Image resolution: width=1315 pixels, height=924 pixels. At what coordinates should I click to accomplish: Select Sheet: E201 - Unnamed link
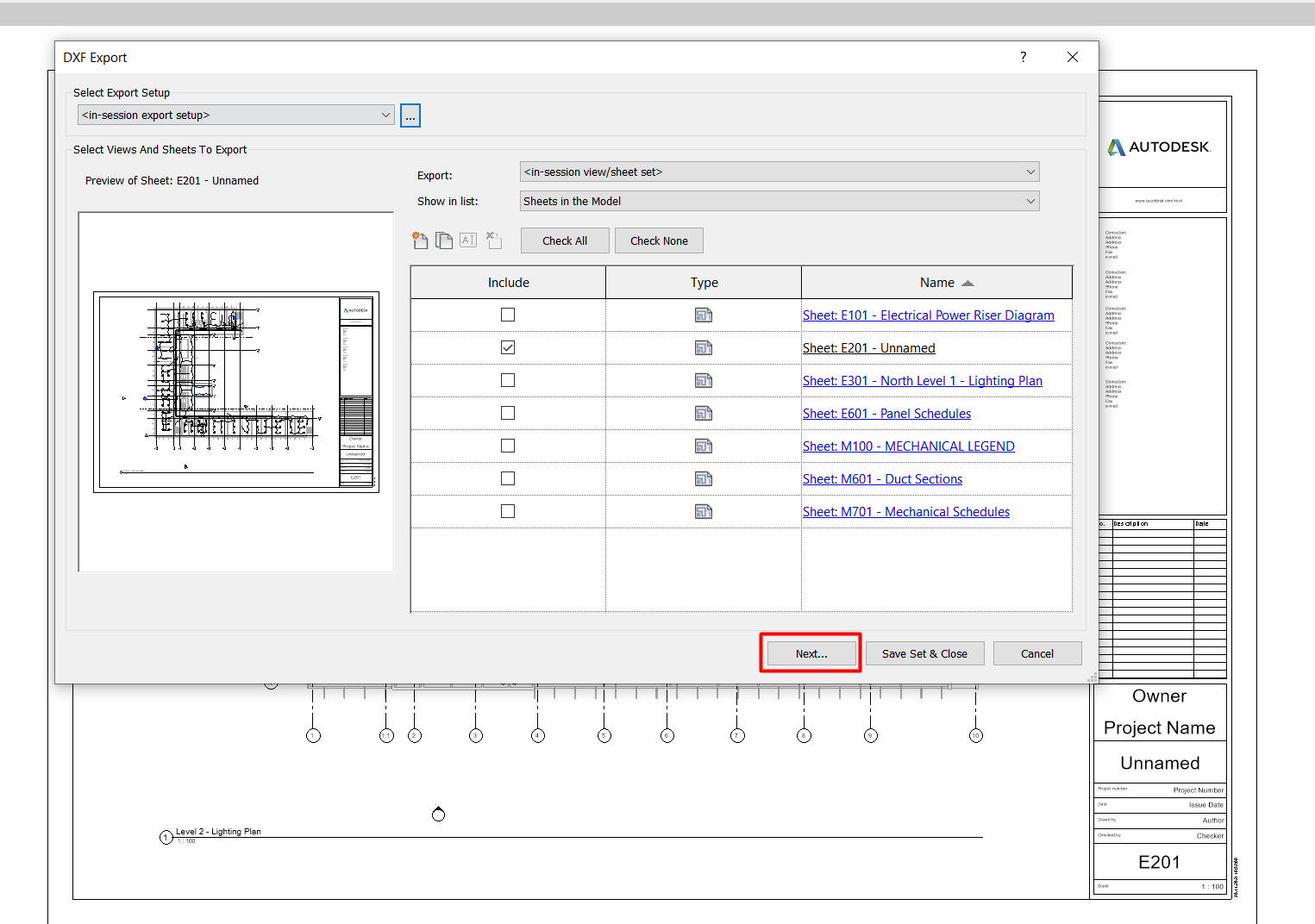coord(868,348)
